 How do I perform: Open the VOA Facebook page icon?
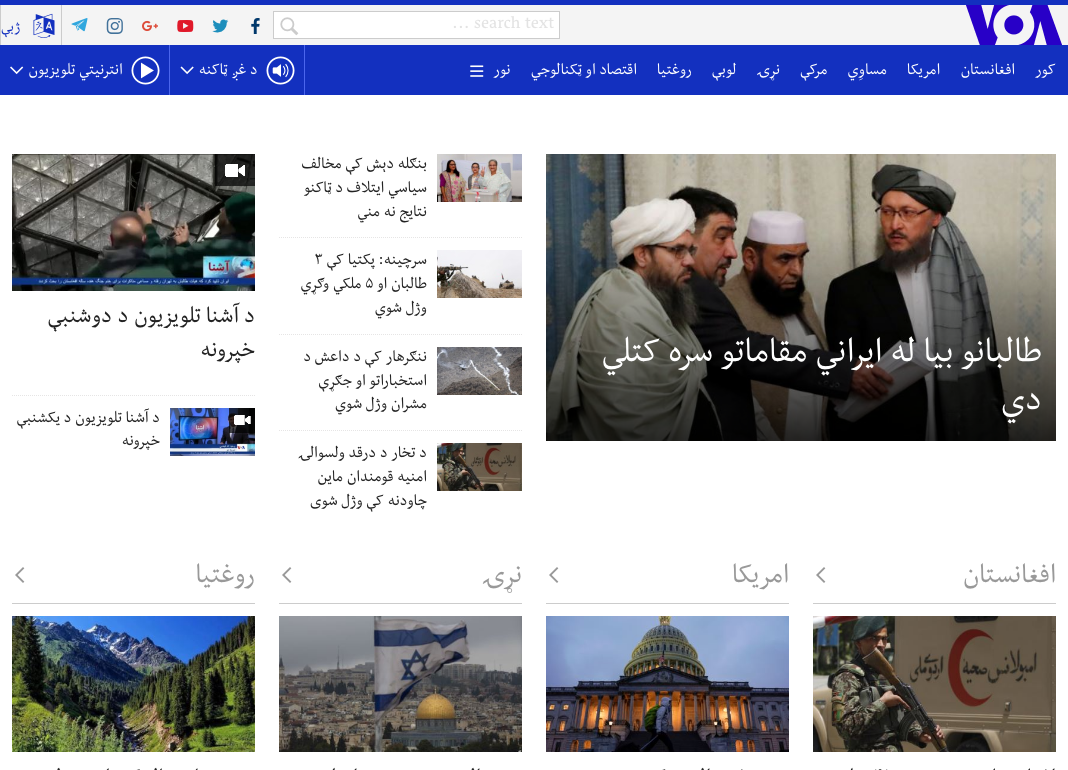[x=255, y=26]
